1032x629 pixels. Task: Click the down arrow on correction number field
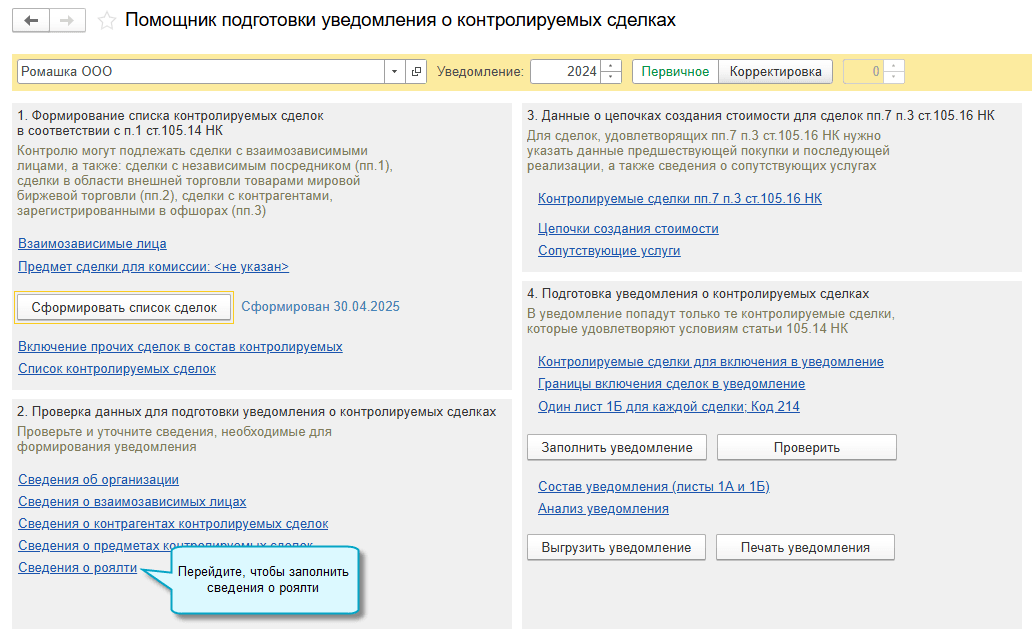[893, 76]
